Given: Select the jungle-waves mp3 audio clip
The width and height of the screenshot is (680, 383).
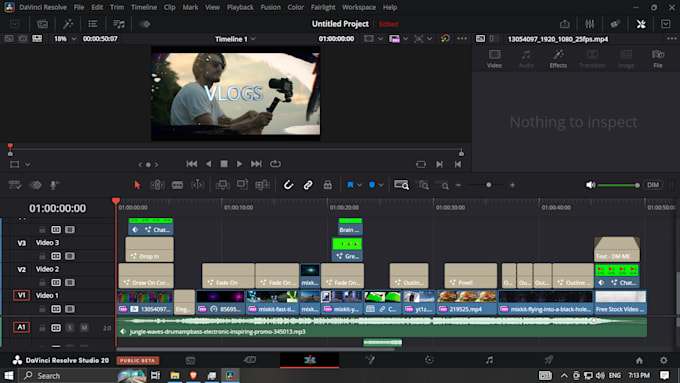Looking at the screenshot, I should 382,327.
